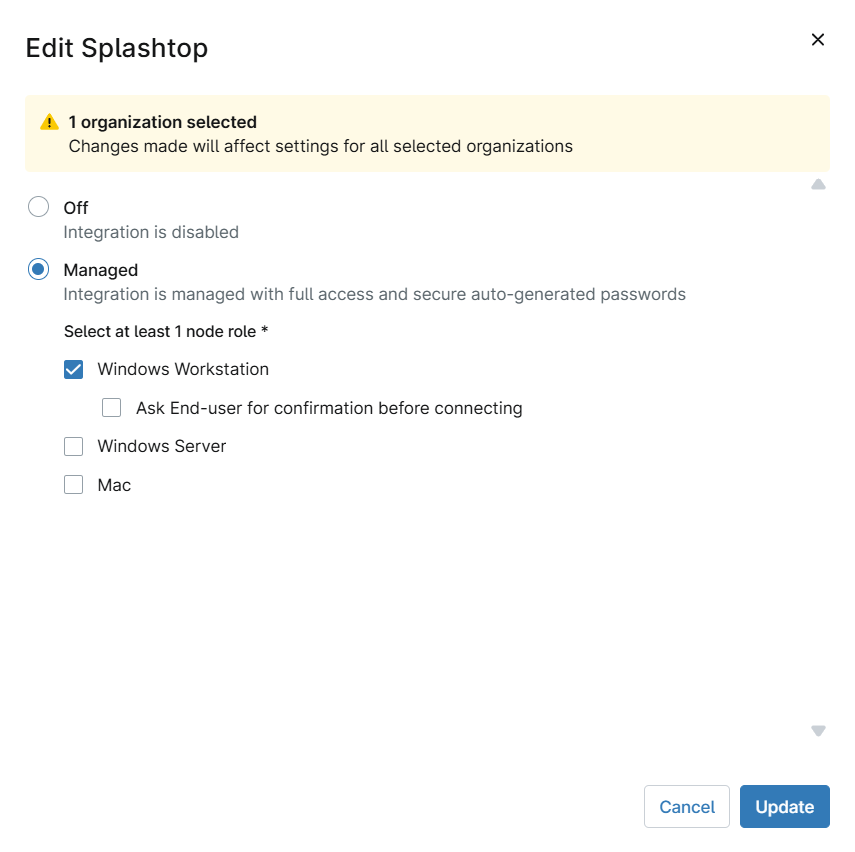Tick the Windows Server checkbox

coord(73,446)
